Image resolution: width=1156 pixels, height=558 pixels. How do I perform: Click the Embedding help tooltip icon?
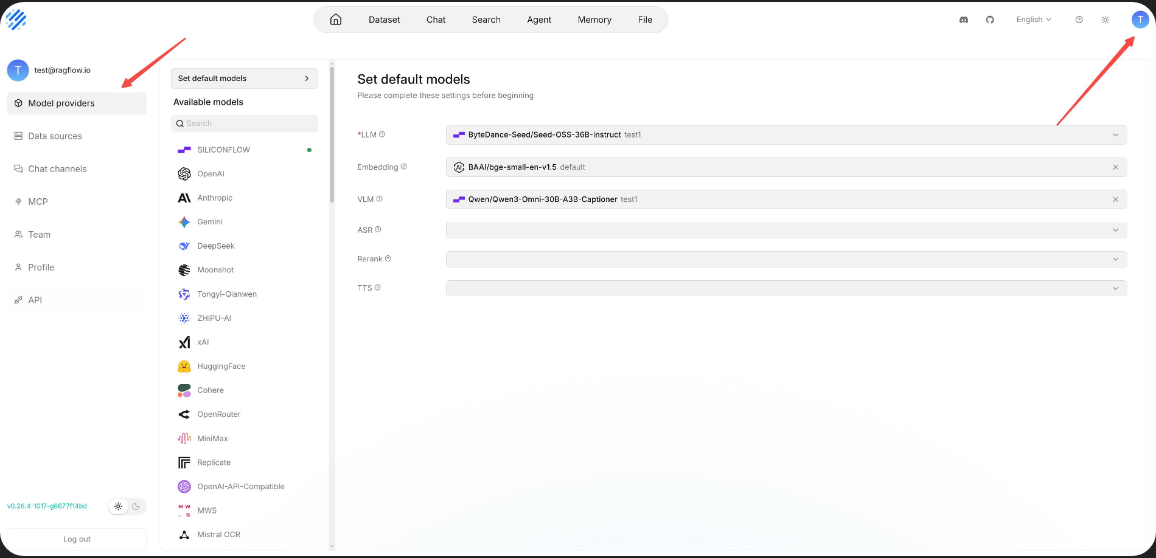coord(404,167)
